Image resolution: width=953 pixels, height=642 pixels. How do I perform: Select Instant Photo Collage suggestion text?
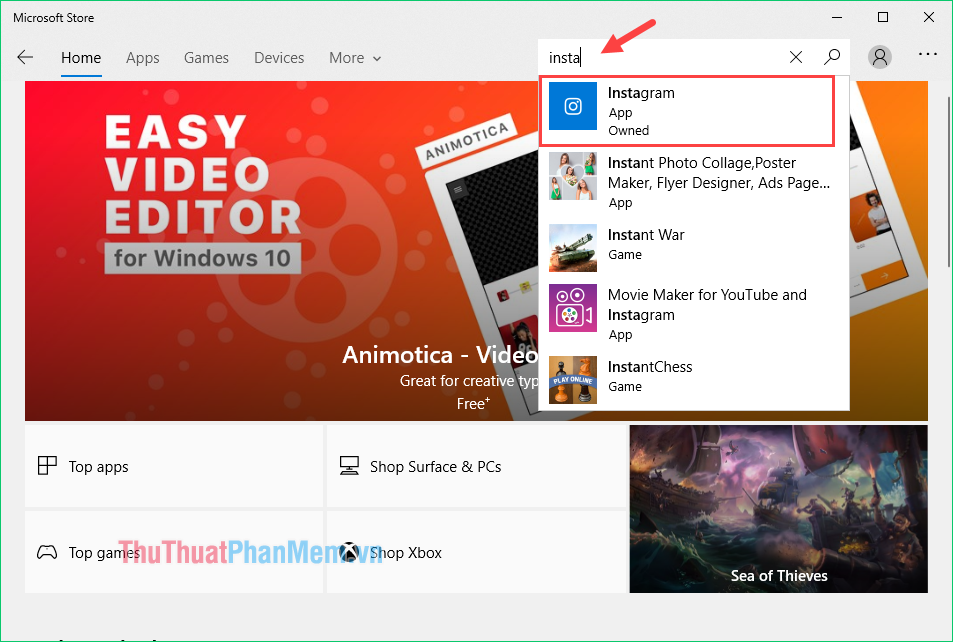coord(718,173)
